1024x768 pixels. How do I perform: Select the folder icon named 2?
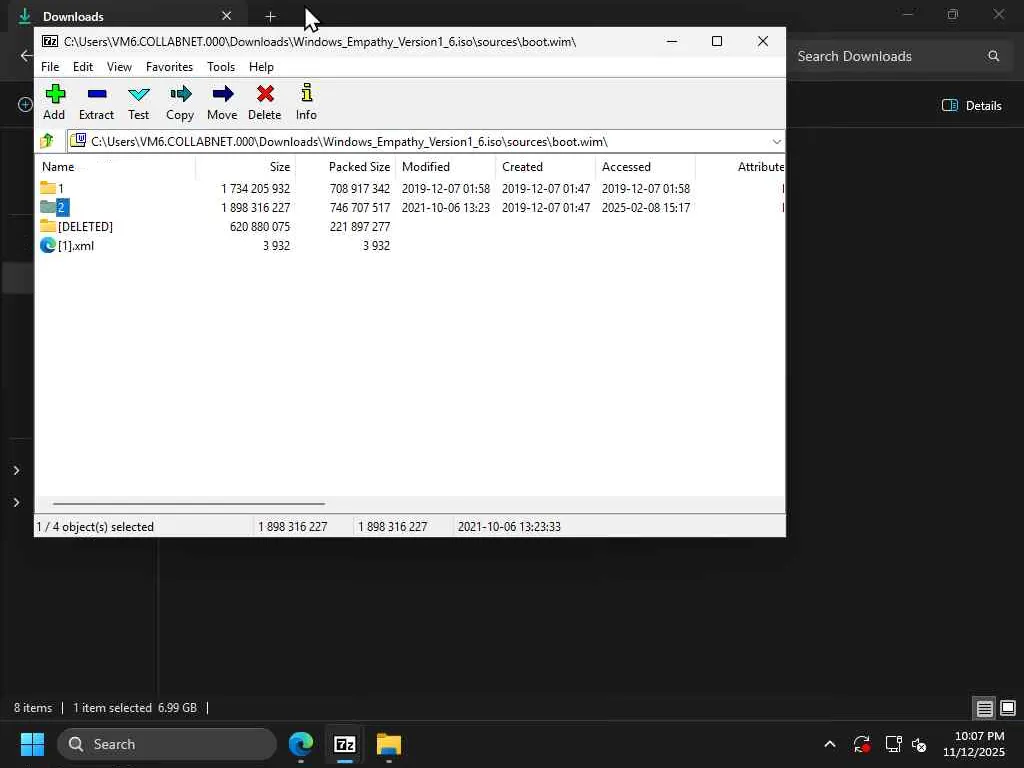[x=48, y=207]
